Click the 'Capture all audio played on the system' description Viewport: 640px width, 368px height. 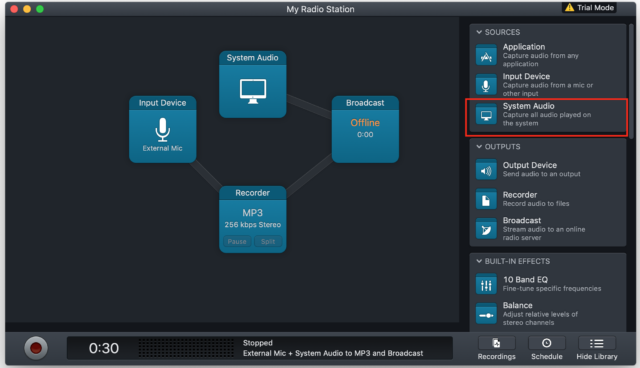click(547, 119)
